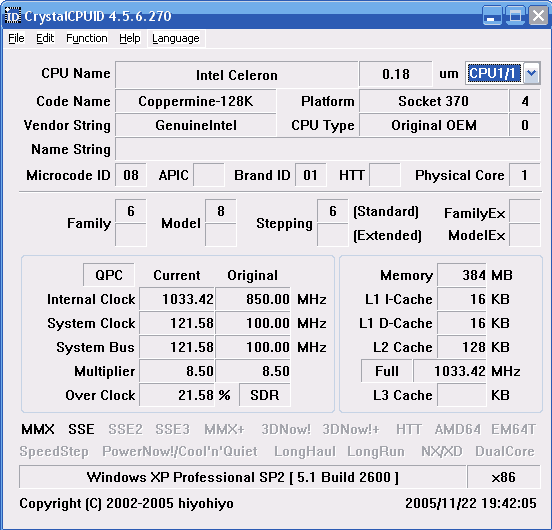
Task: Minimize the CrystalCPUID window
Action: (492, 16)
